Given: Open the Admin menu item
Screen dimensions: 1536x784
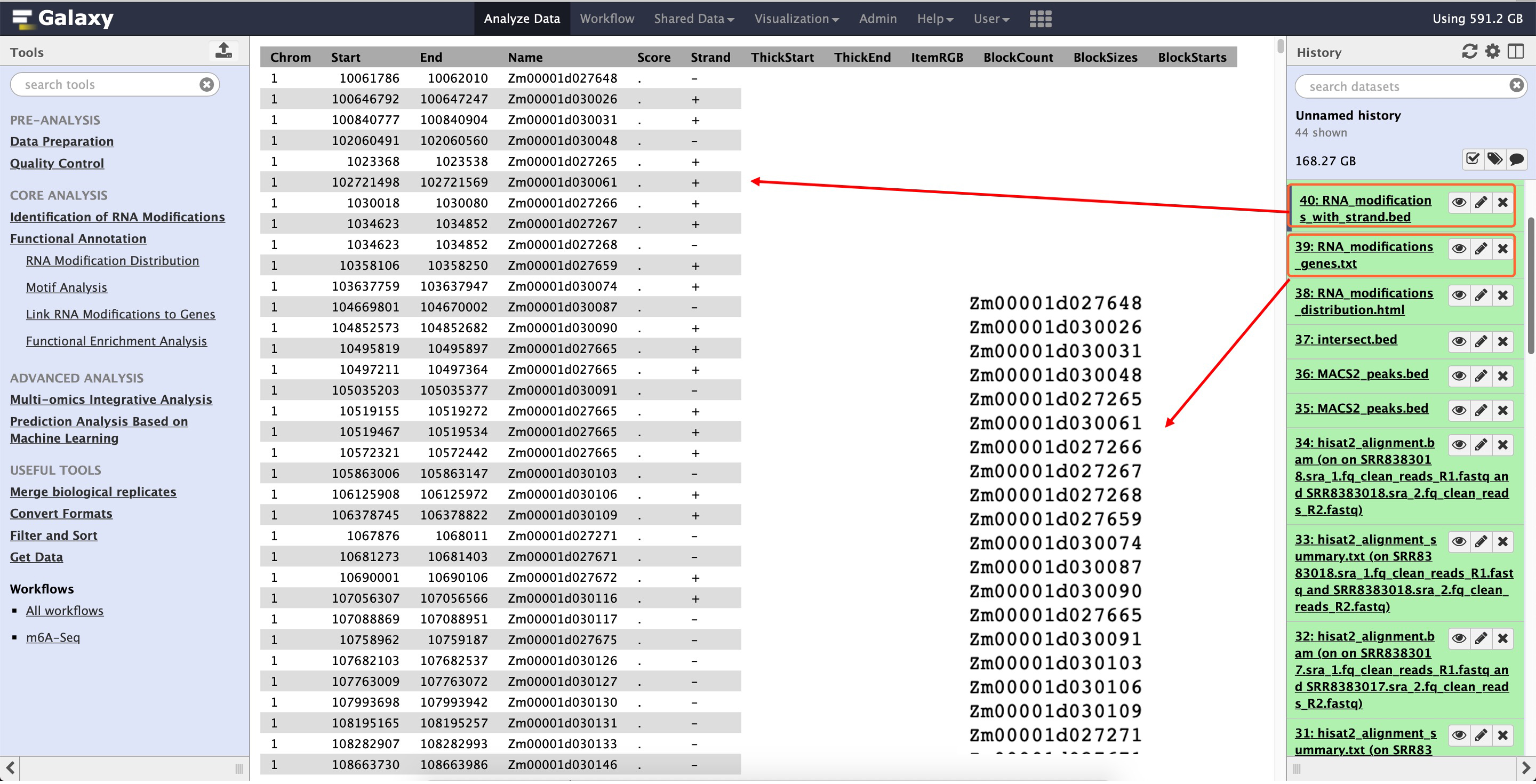Looking at the screenshot, I should click(877, 19).
